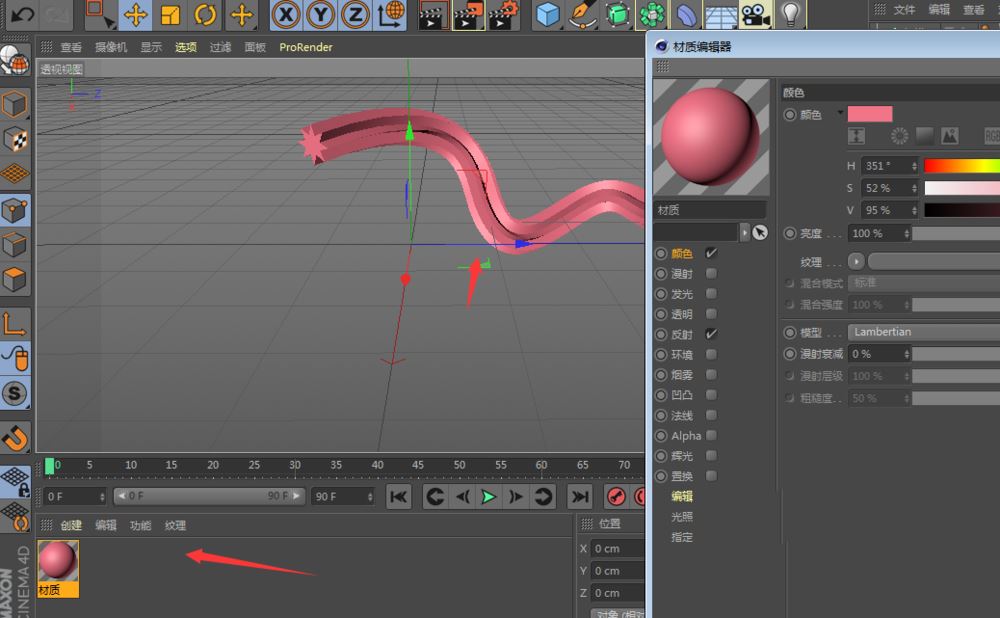This screenshot has height=618, width=1000.
Task: Select the Move tool in top toolbar
Action: [136, 14]
